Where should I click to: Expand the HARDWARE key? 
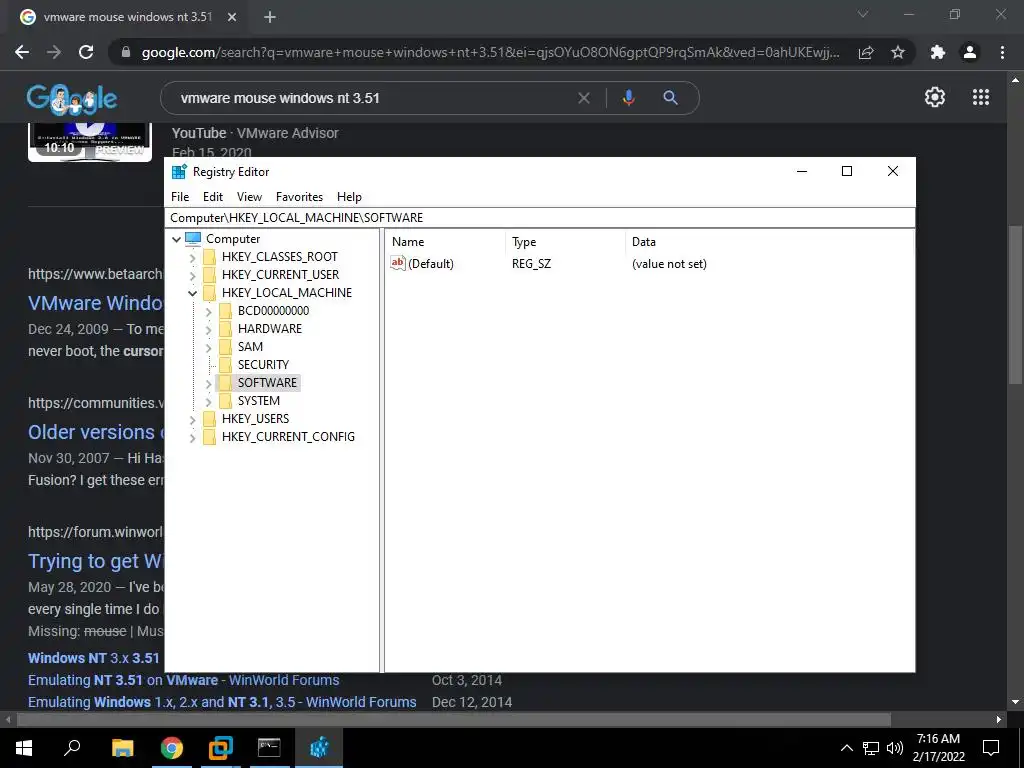[x=208, y=329]
